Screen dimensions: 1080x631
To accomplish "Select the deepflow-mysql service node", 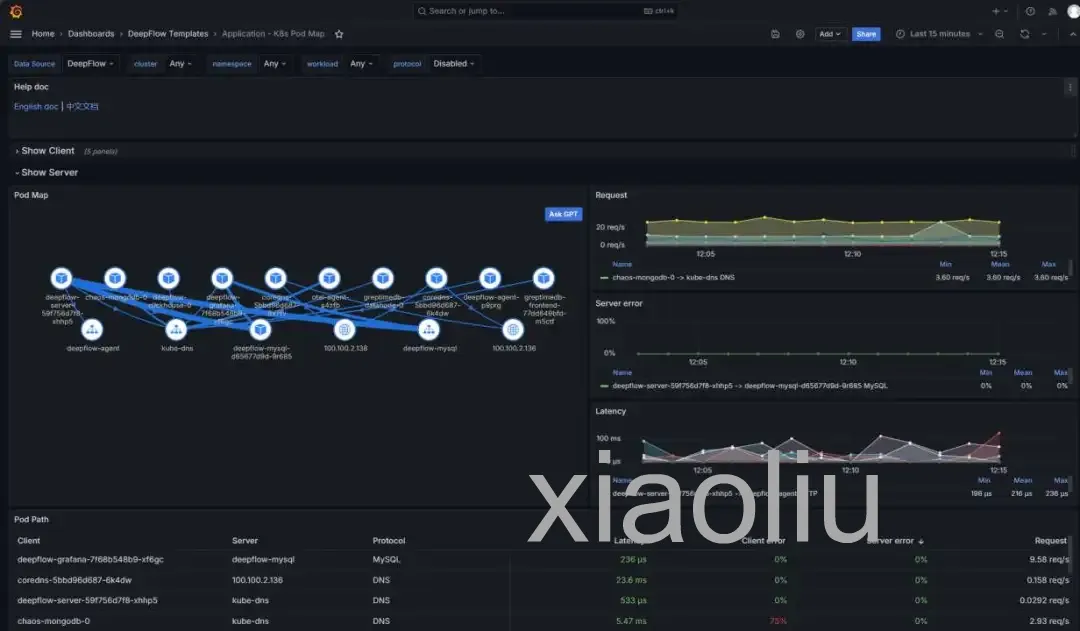I will click(428, 330).
